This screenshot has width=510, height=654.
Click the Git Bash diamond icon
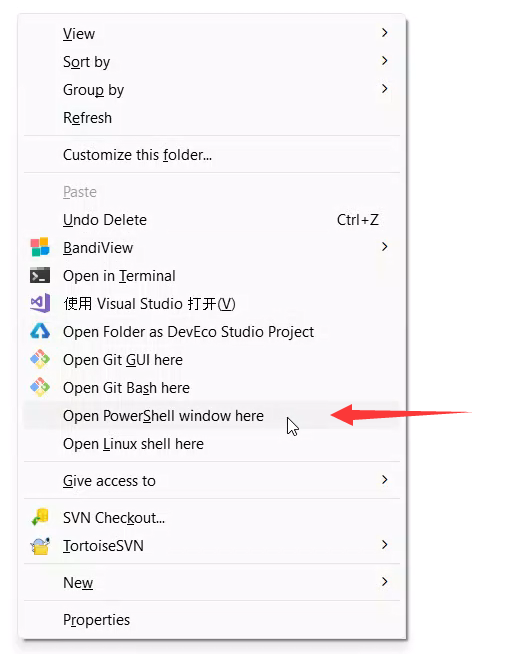click(40, 387)
